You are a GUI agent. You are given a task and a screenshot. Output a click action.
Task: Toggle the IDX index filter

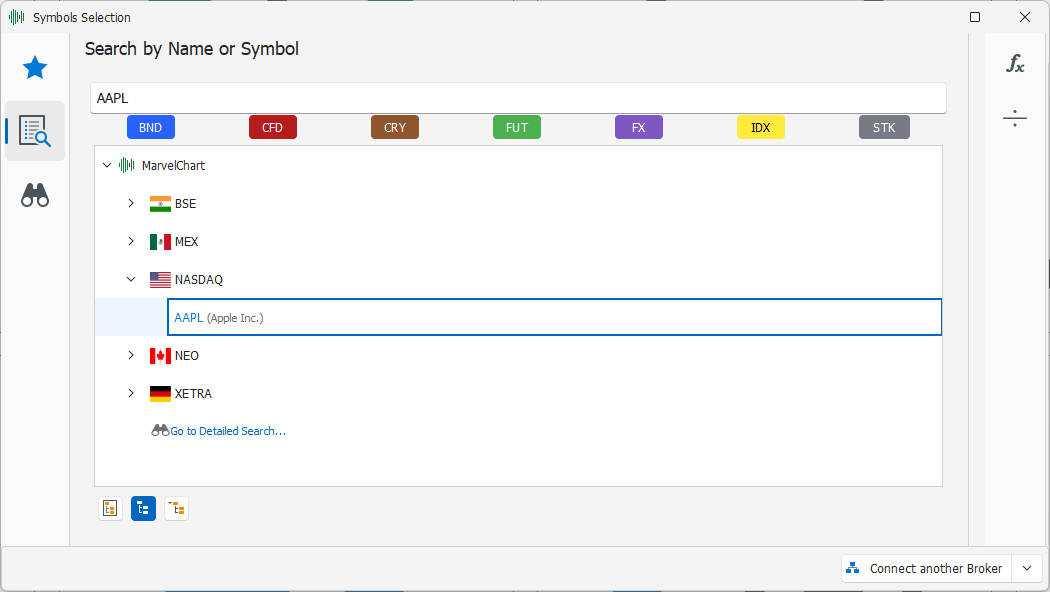point(761,127)
